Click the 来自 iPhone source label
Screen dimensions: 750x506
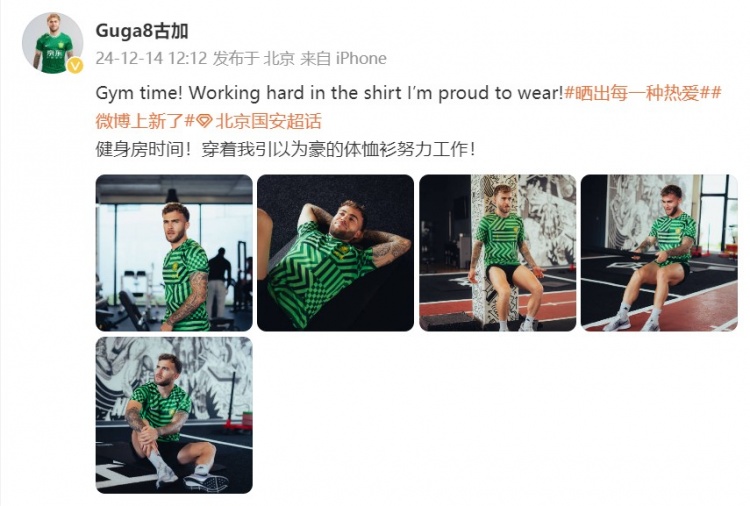coord(343,58)
